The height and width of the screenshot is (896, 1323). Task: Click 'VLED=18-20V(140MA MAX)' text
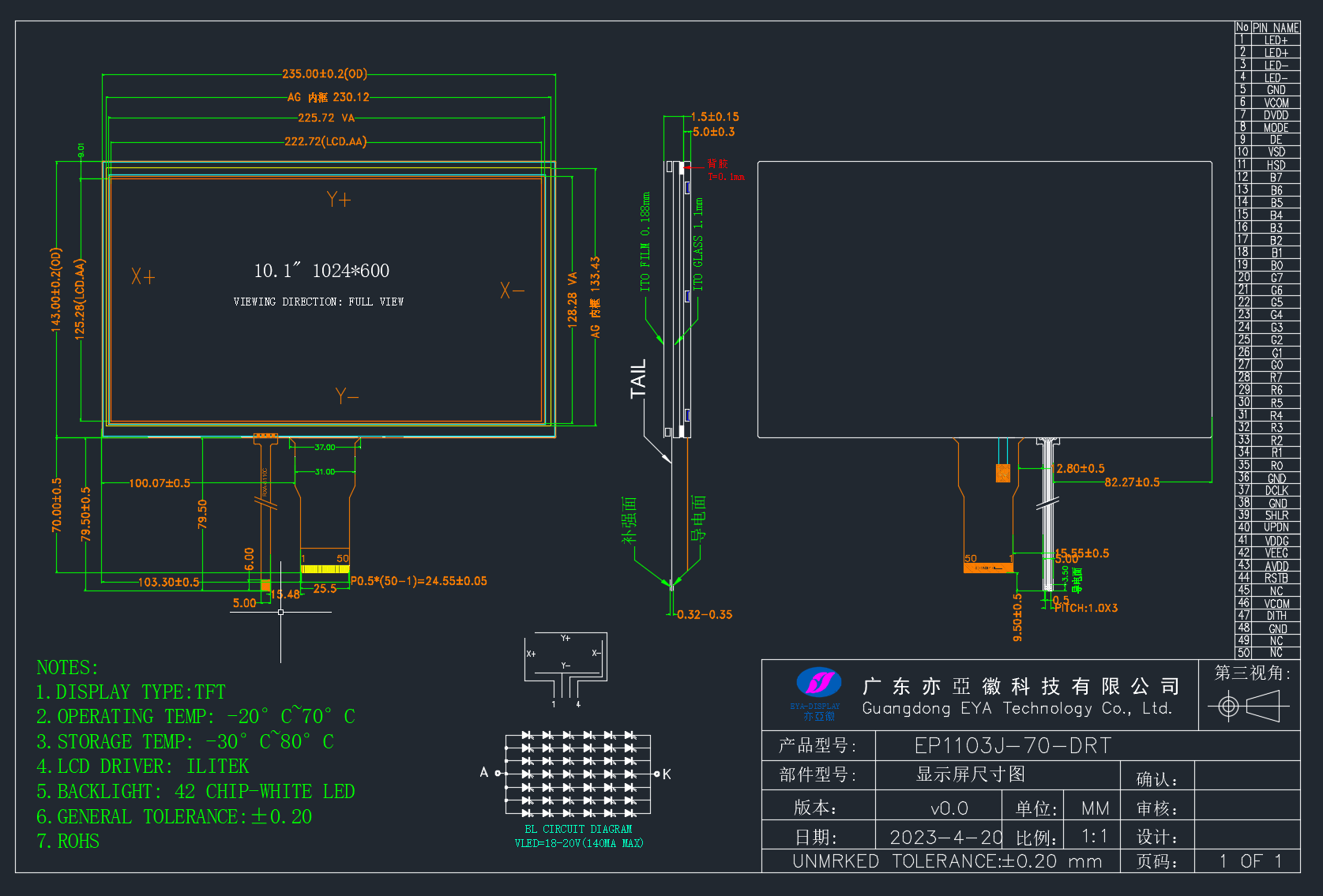click(x=579, y=843)
